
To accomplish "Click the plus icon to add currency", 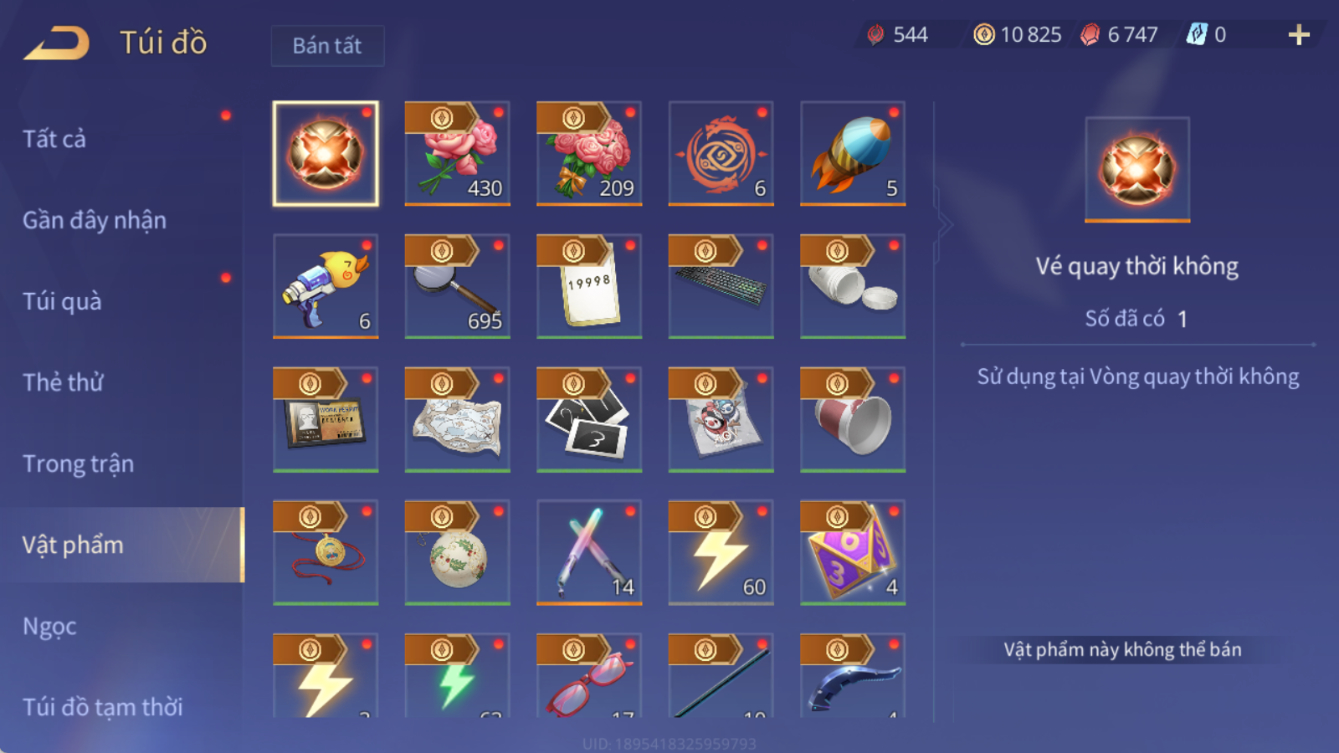I will 1298,35.
